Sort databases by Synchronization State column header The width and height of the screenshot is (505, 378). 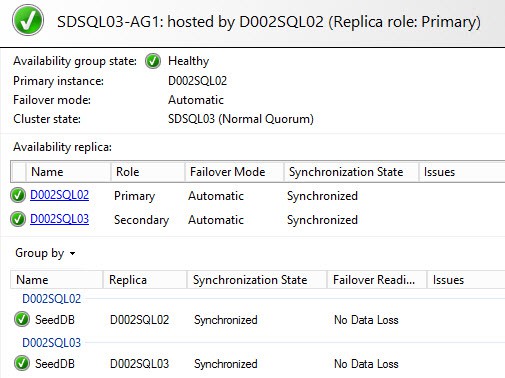point(257,280)
